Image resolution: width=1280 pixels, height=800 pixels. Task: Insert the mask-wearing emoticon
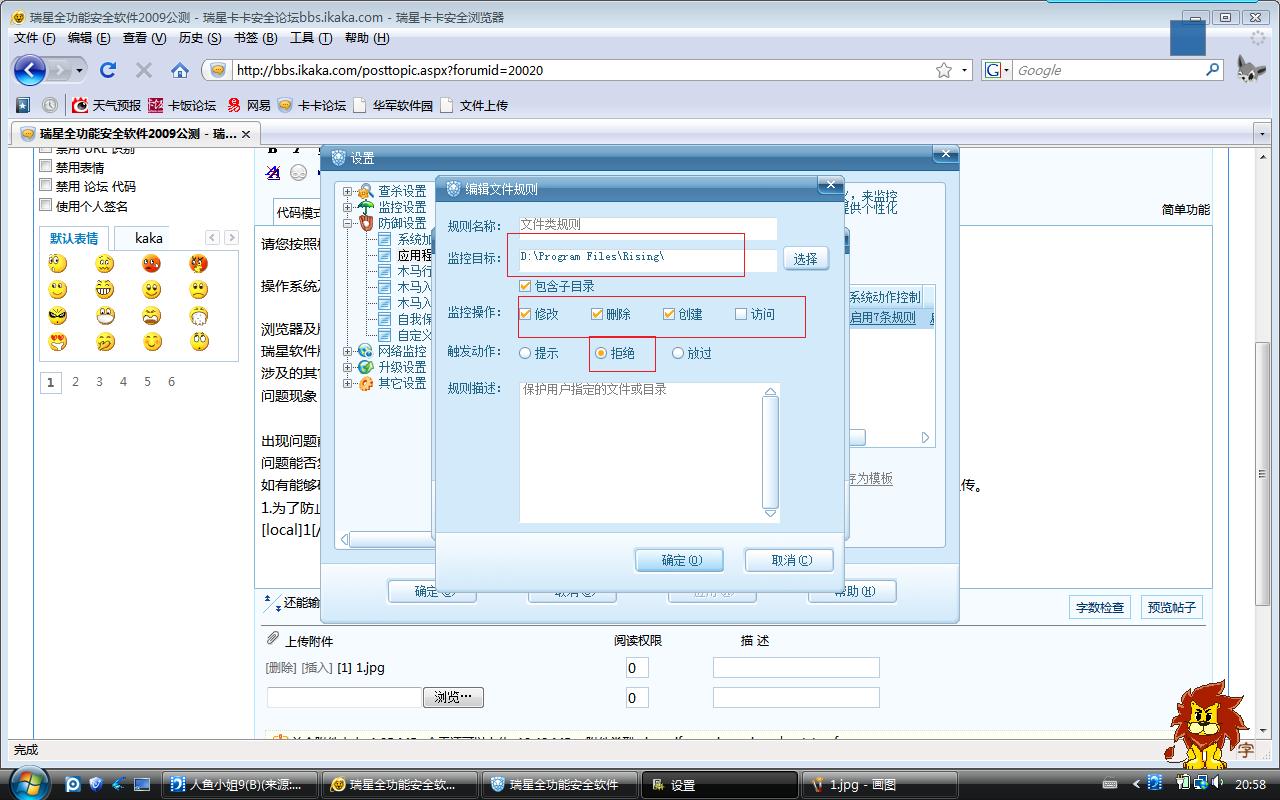point(105,316)
